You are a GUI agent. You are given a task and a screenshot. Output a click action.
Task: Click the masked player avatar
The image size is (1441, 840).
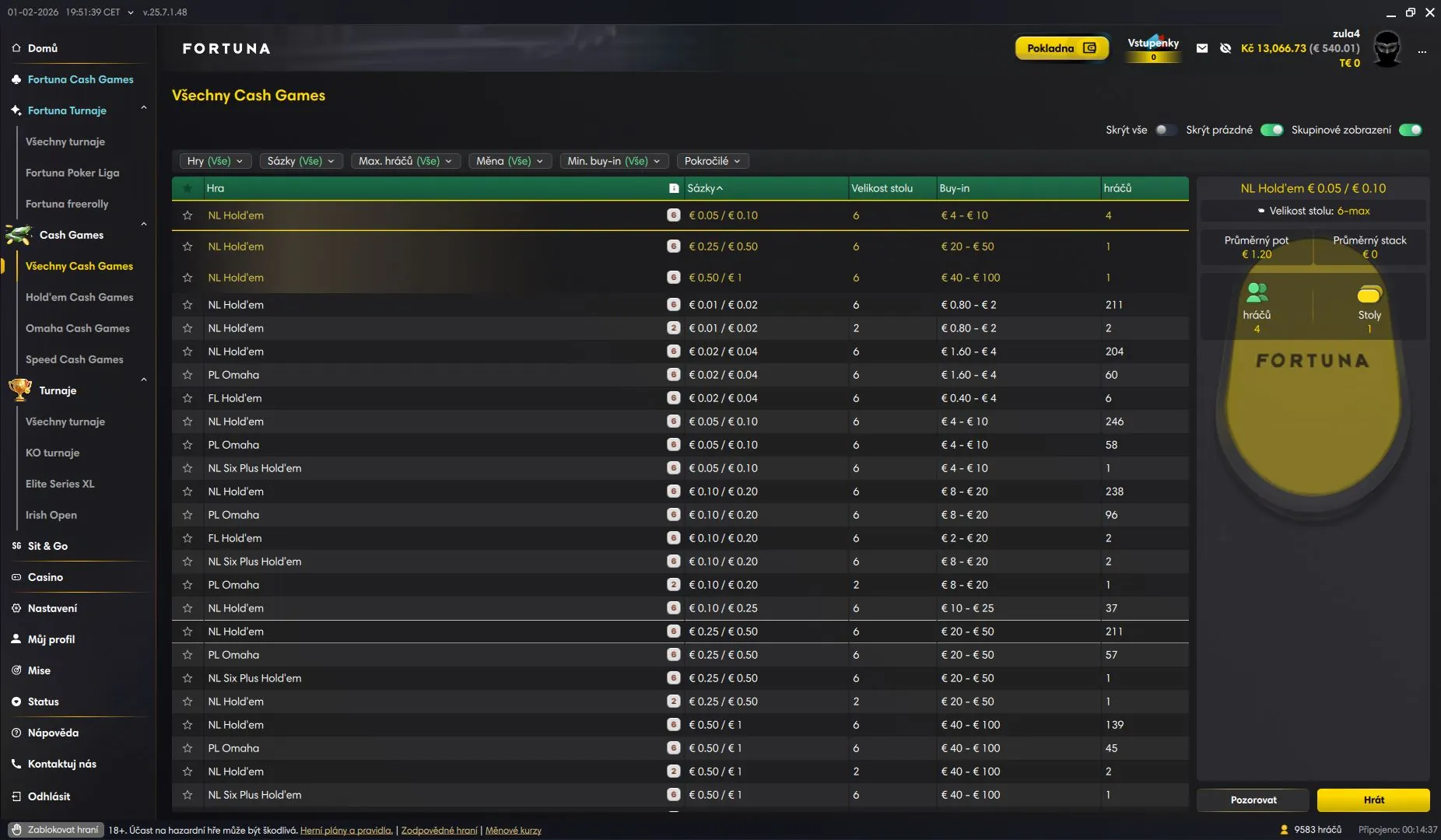(x=1387, y=49)
